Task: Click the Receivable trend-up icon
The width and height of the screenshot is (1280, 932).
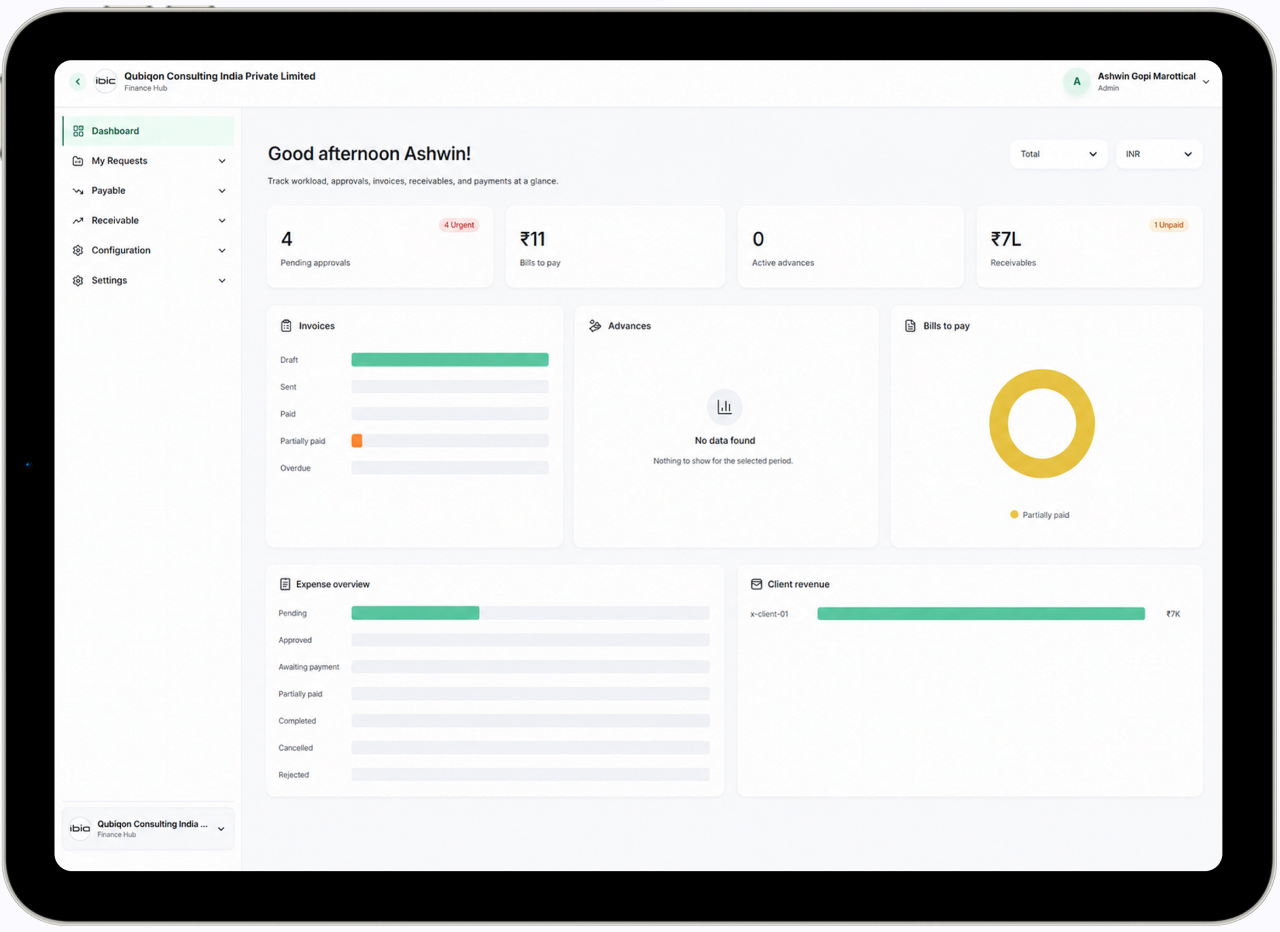Action: point(78,221)
